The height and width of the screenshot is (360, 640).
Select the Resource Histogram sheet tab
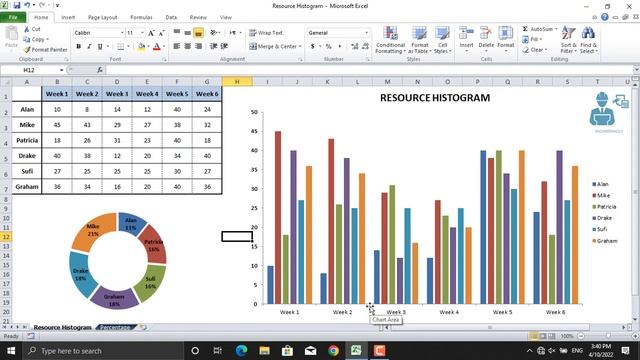click(x=62, y=327)
